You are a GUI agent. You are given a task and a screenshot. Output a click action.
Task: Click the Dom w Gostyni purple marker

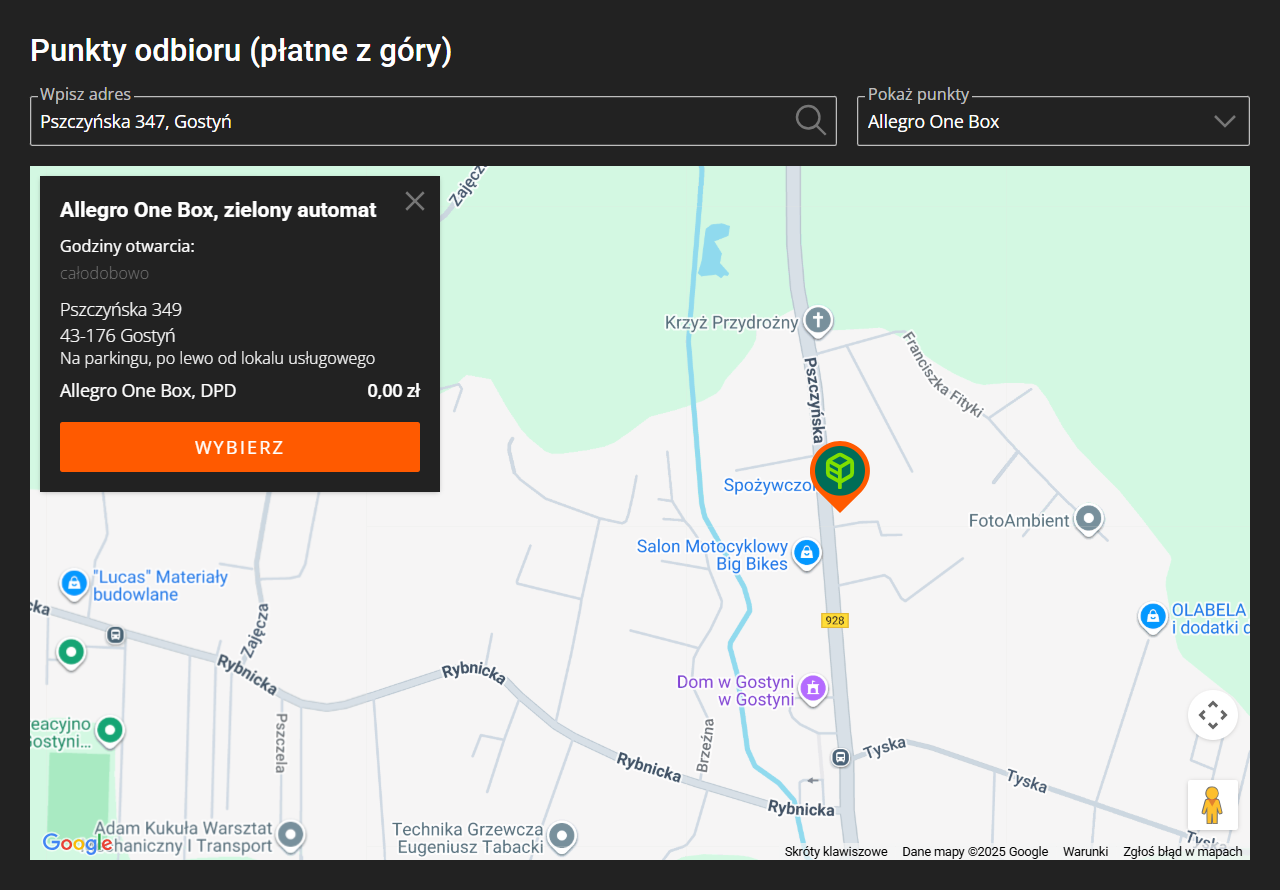coord(812,688)
